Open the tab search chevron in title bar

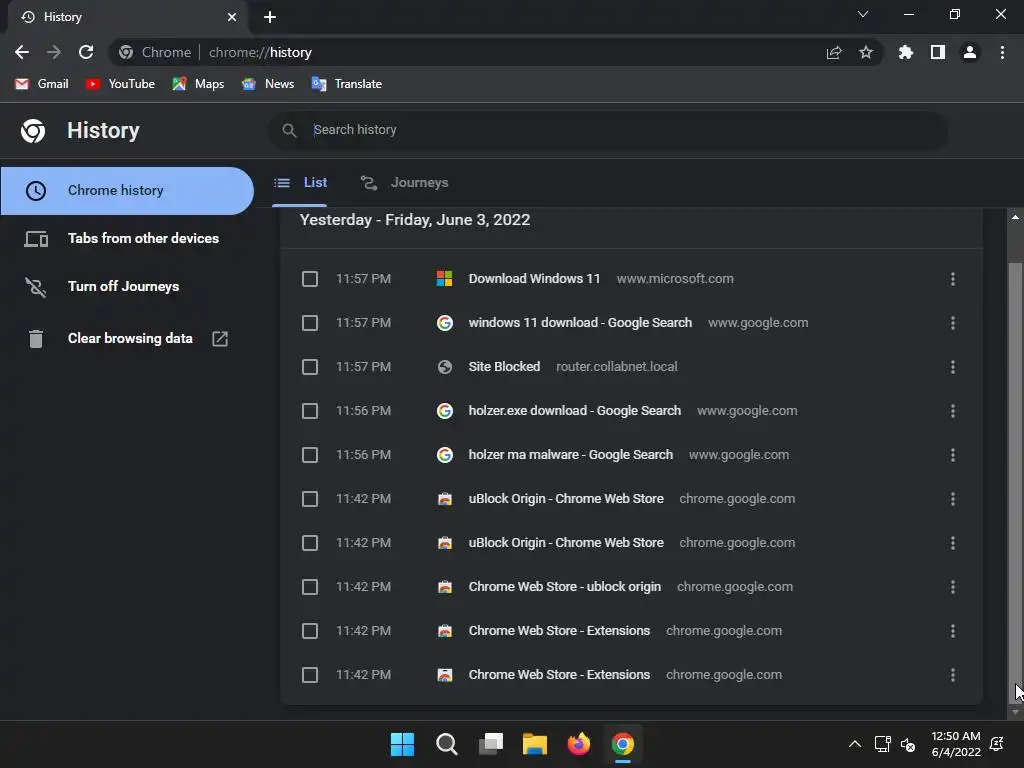[x=863, y=14]
